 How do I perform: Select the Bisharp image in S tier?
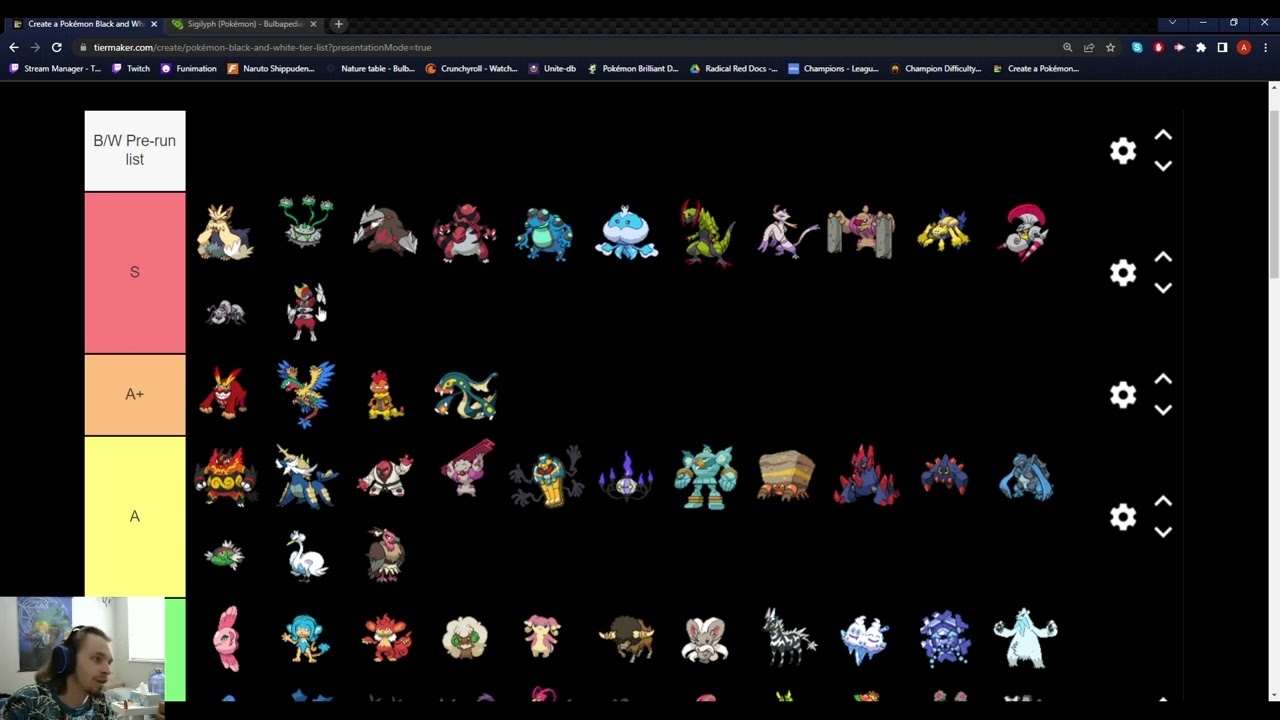coord(306,312)
